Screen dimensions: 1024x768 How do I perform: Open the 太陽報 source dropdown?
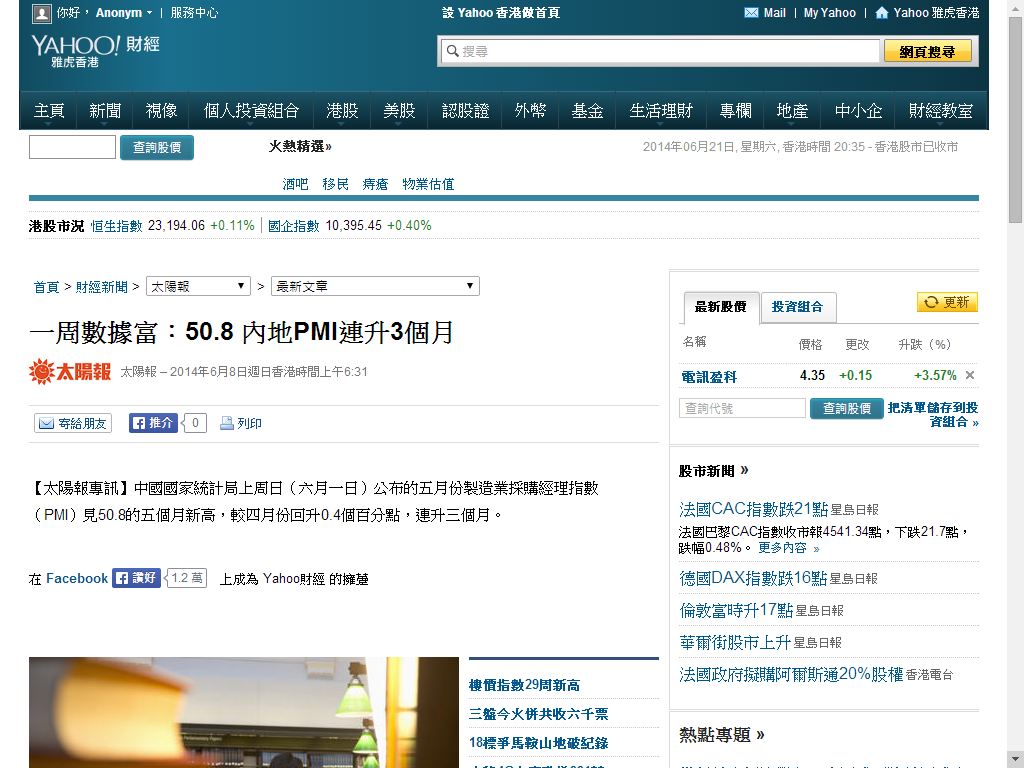pos(199,286)
